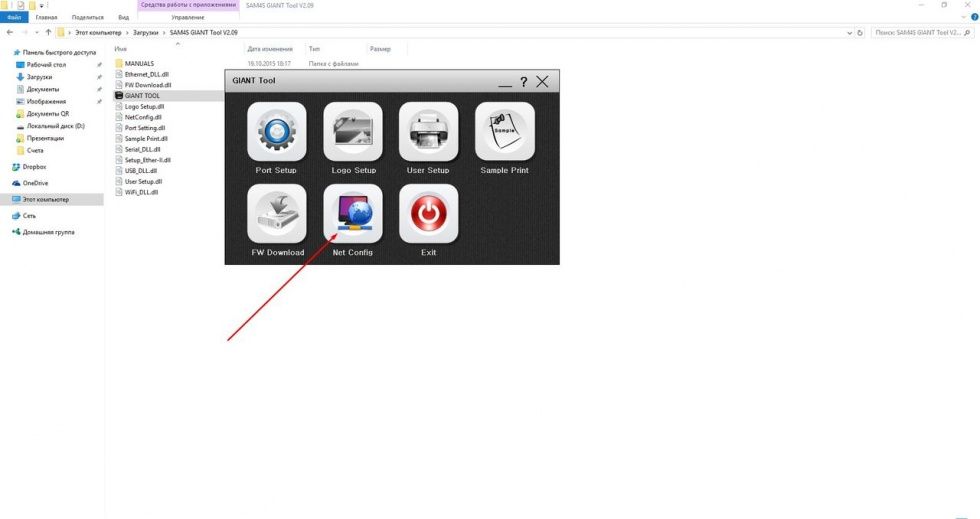Open Локальный диск (D:) in sidebar
The image size is (980, 519).
pos(50,126)
